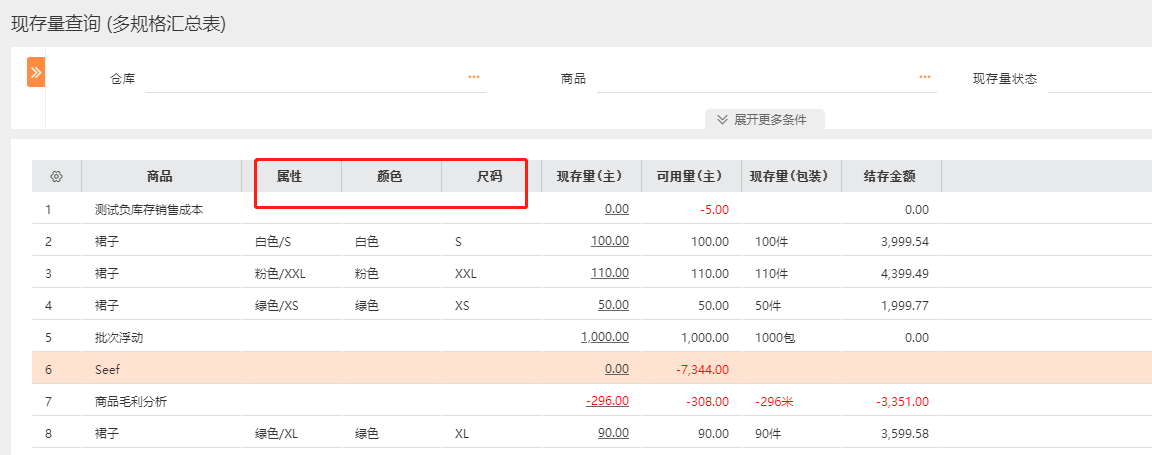This screenshot has width=1152, height=455.
Task: Click the 白色/S attribute cell
Action: 291,242
